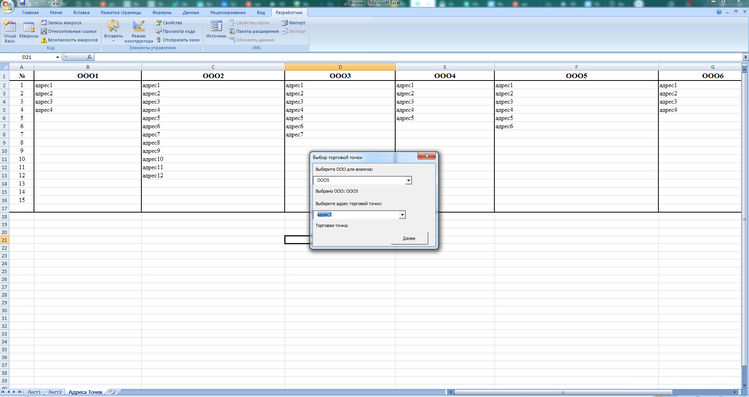The width and height of the screenshot is (749, 397).
Task: Click Отобразить окно button
Action: click(x=178, y=40)
